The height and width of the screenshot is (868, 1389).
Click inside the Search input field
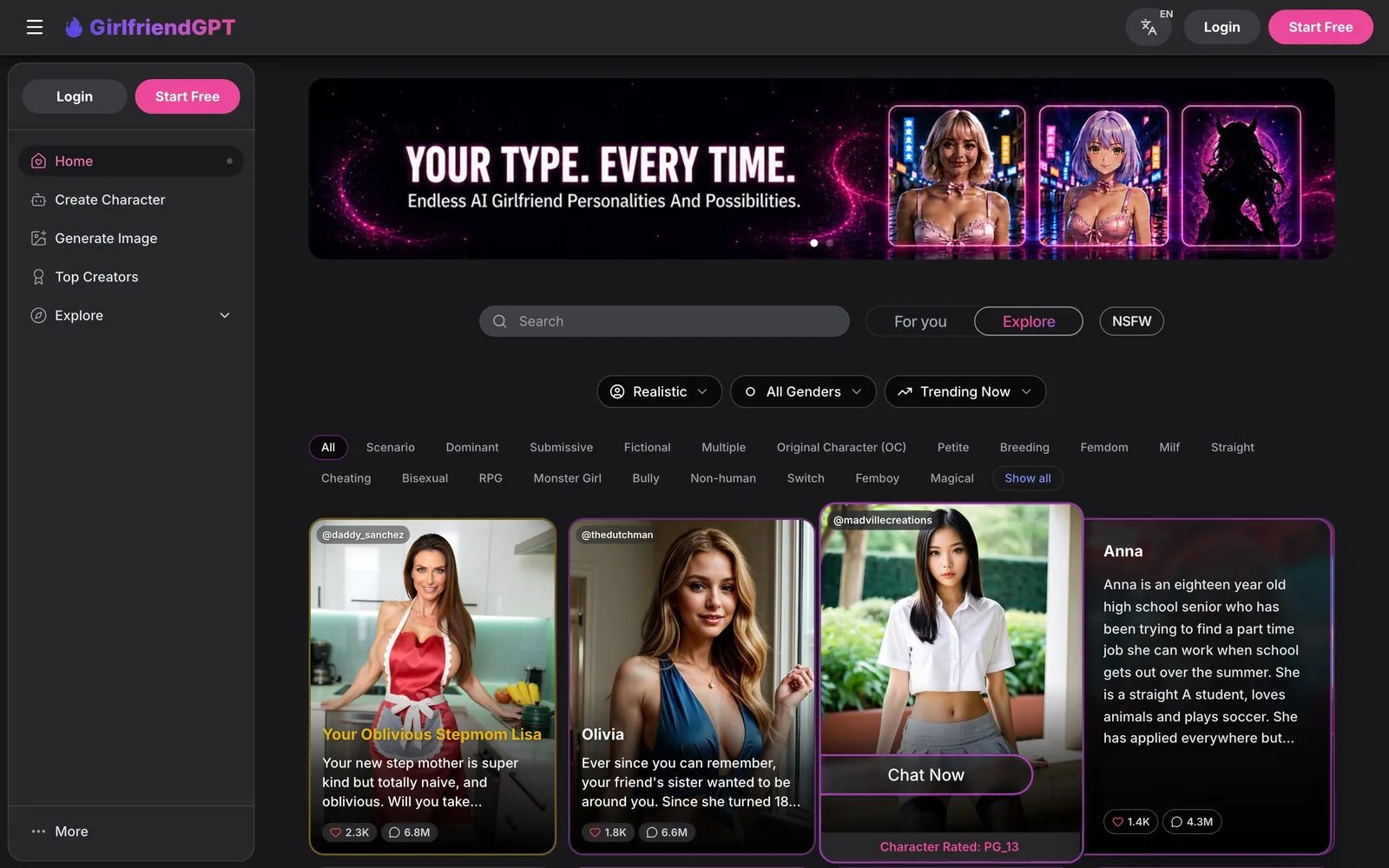pyautogui.click(x=664, y=321)
